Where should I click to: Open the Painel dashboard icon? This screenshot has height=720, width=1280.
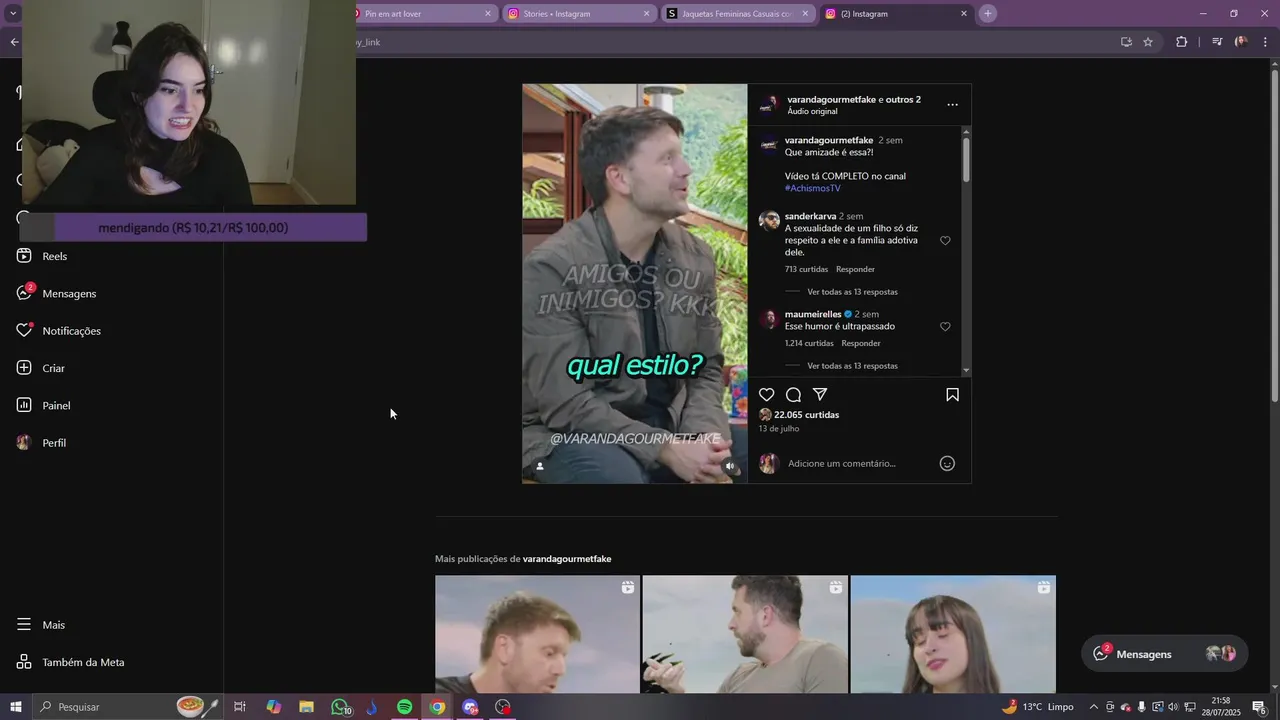(x=24, y=405)
